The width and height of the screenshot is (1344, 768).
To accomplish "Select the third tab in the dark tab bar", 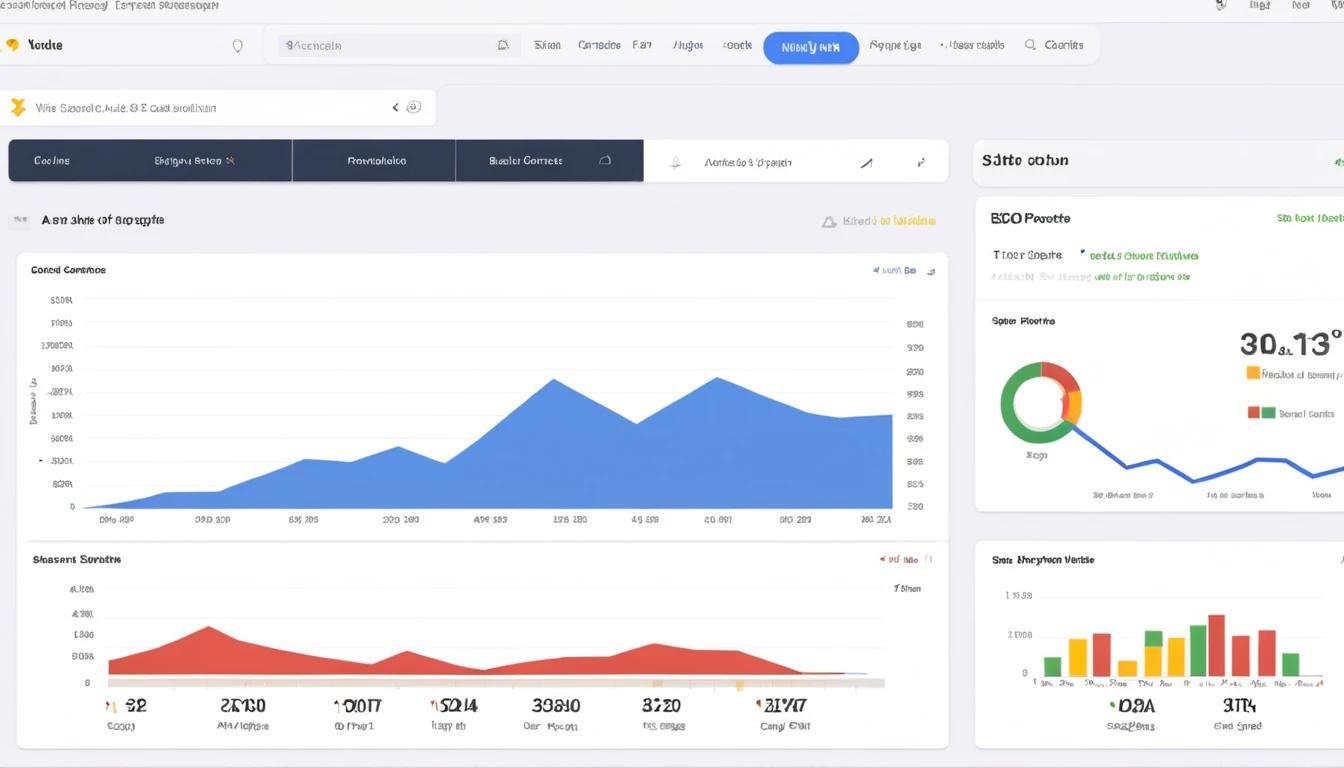I will 376,161.
